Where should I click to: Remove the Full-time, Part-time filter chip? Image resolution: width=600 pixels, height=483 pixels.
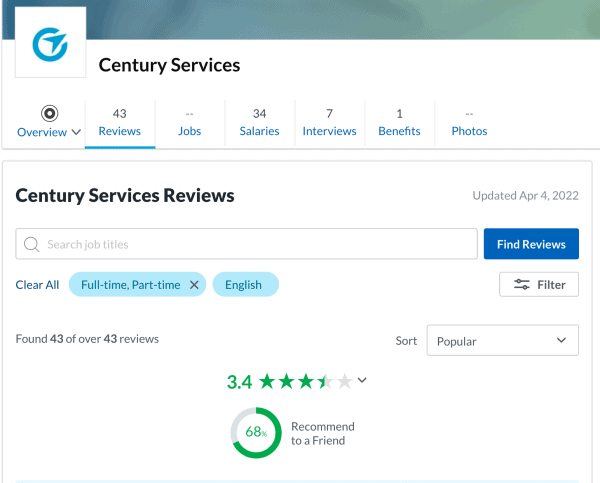coord(194,285)
